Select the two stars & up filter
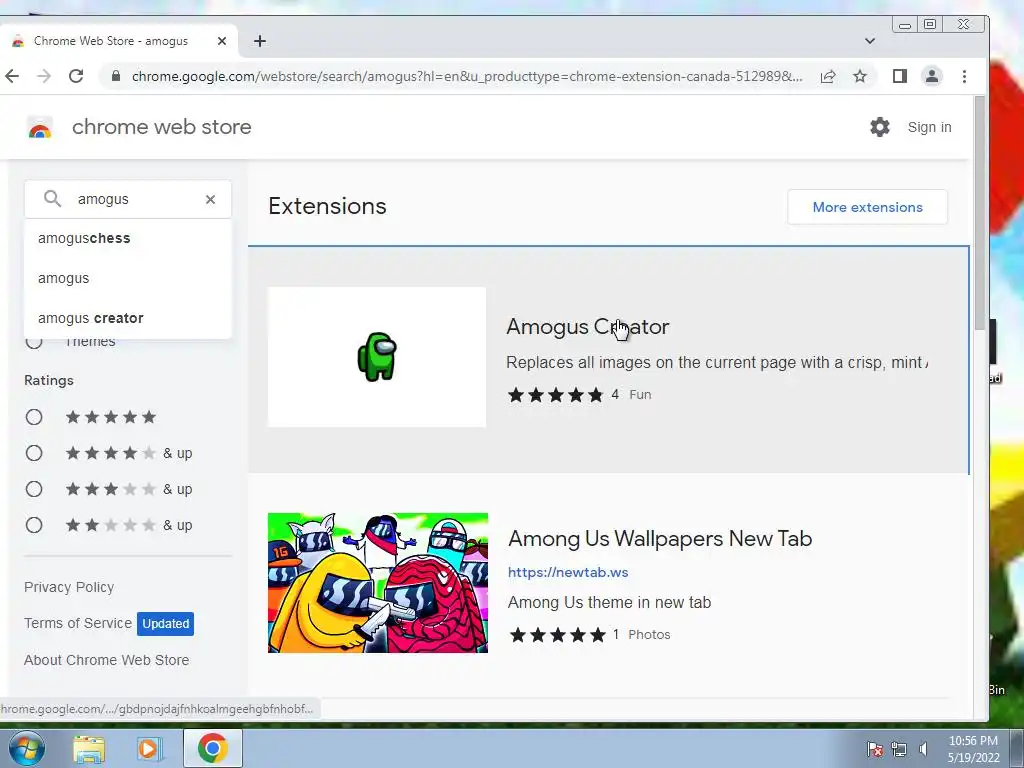Viewport: 1024px width, 768px height. [34, 525]
